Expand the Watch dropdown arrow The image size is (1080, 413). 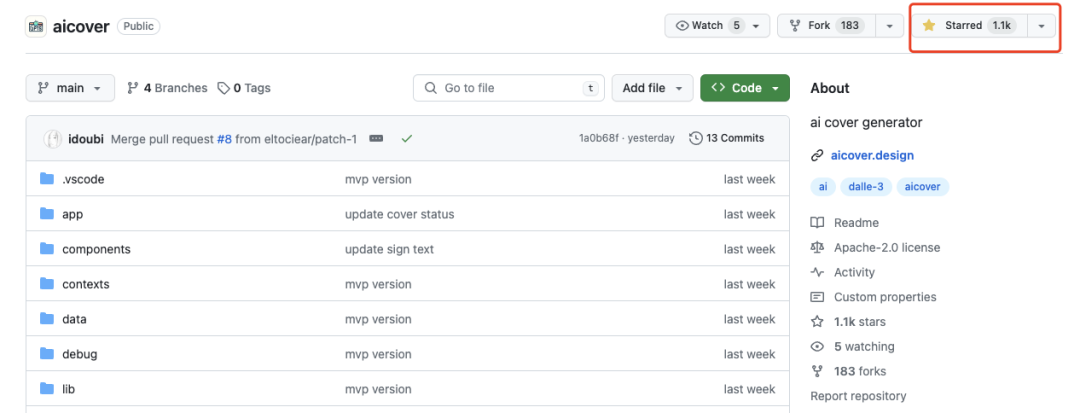pyautogui.click(x=756, y=25)
